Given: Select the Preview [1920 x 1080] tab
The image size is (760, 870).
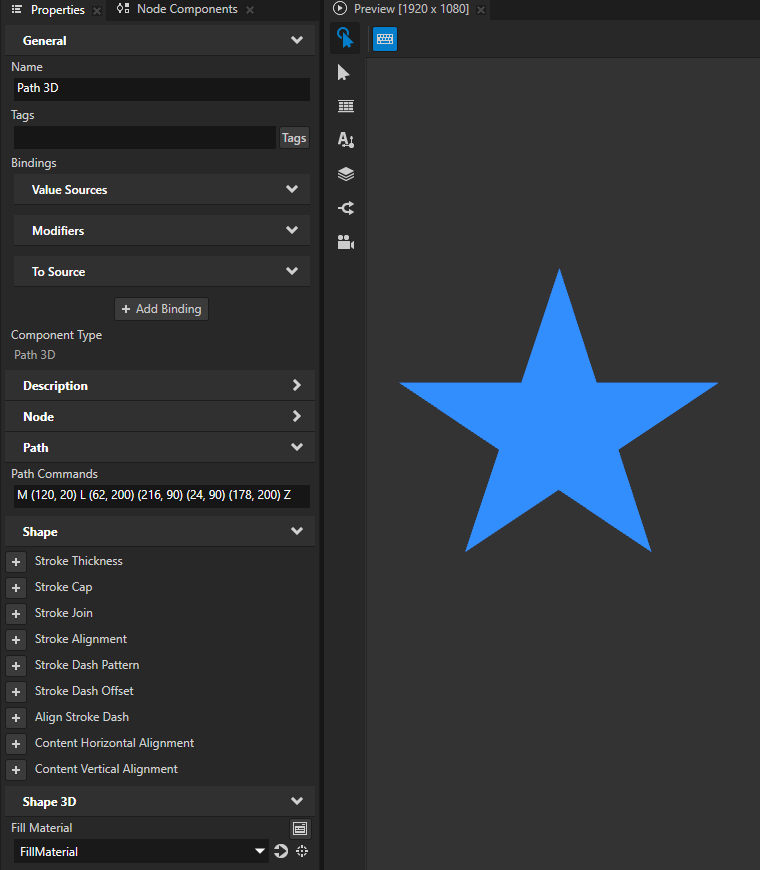Looking at the screenshot, I should coord(410,10).
